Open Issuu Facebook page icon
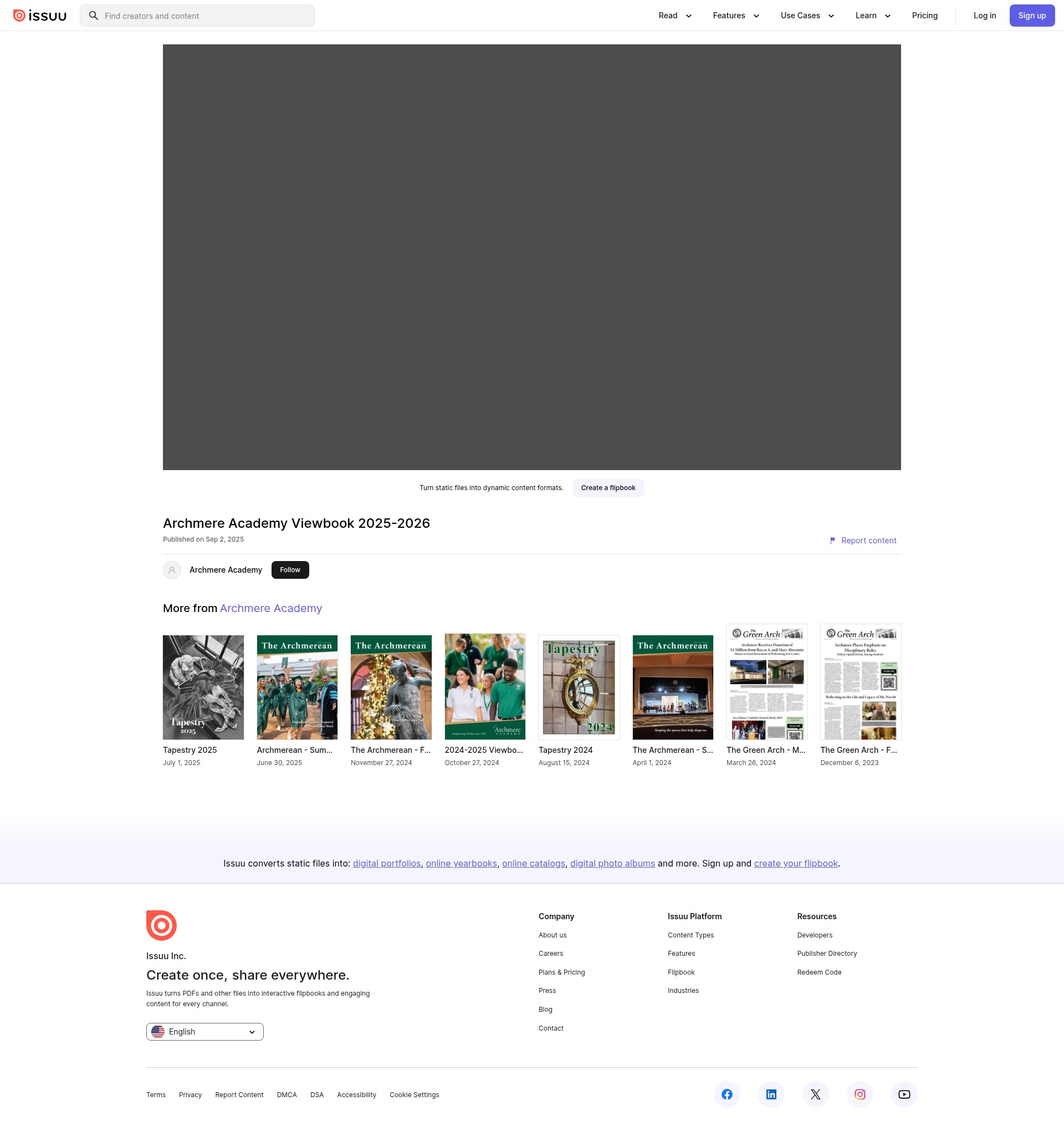The image size is (1064, 1121). [x=727, y=1094]
